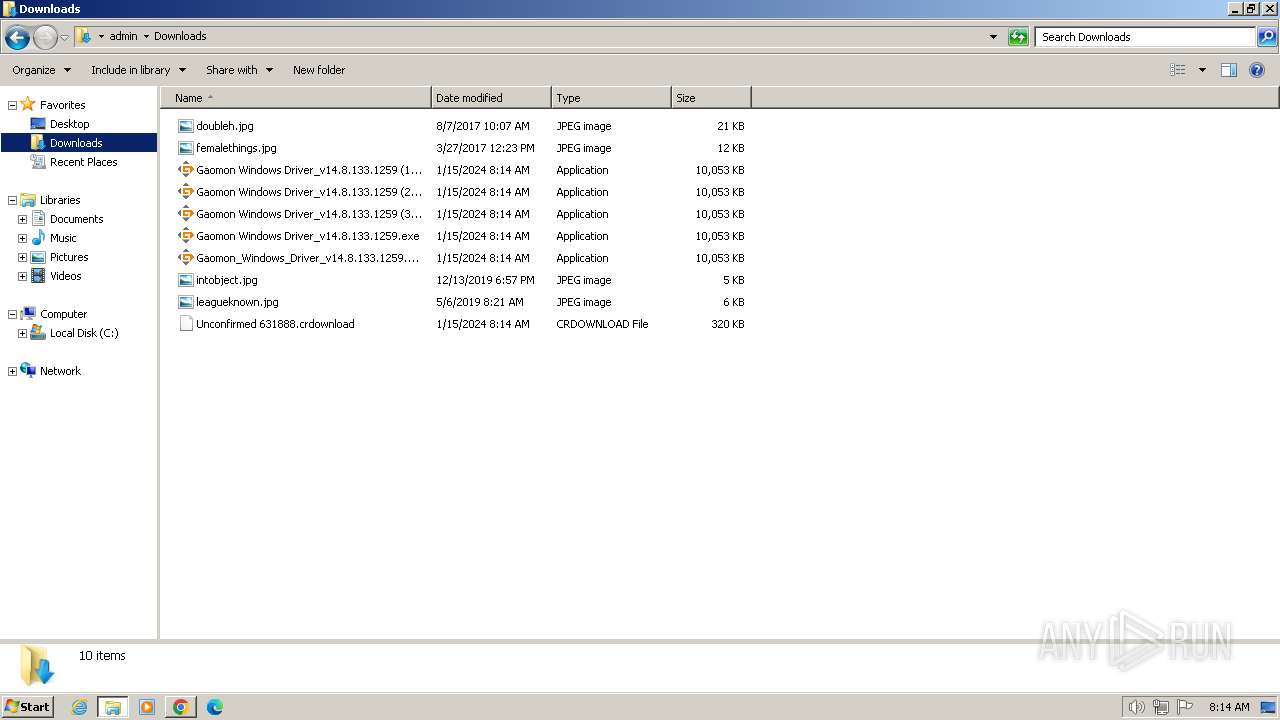The height and width of the screenshot is (720, 1280).
Task: Launch Google Chrome from taskbar
Action: click(181, 707)
